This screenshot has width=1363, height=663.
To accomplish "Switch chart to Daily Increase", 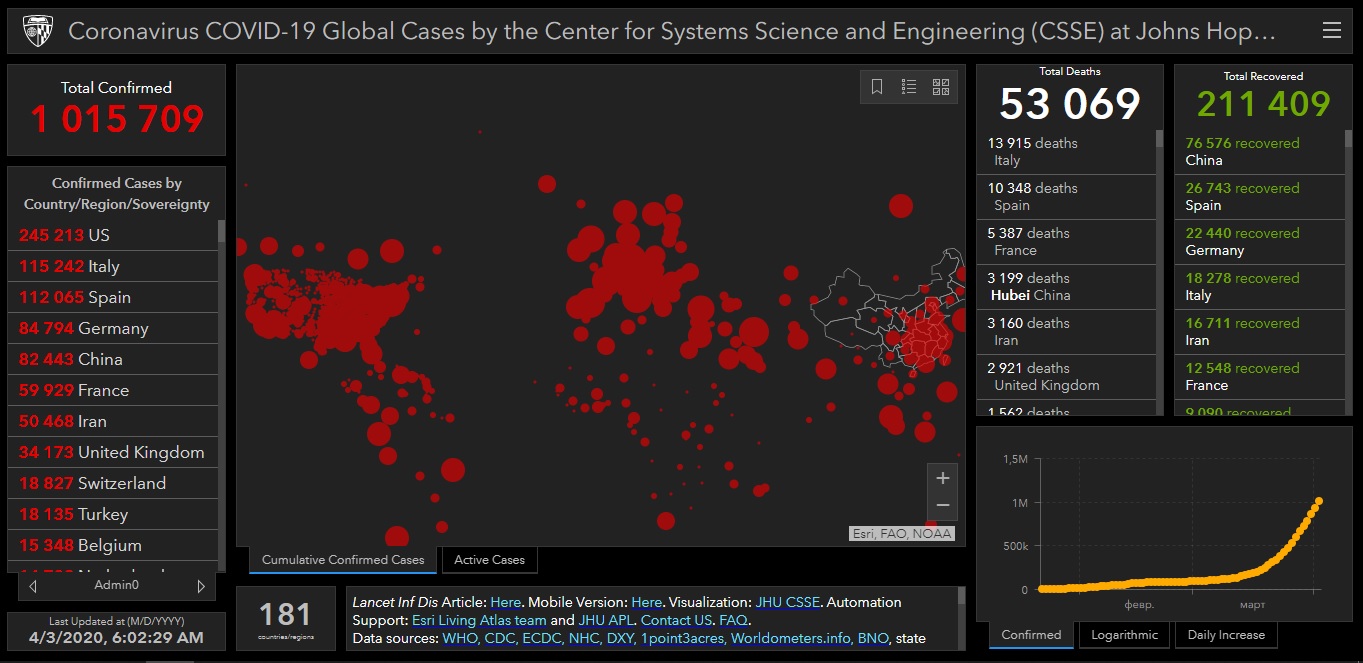I will coord(1226,635).
